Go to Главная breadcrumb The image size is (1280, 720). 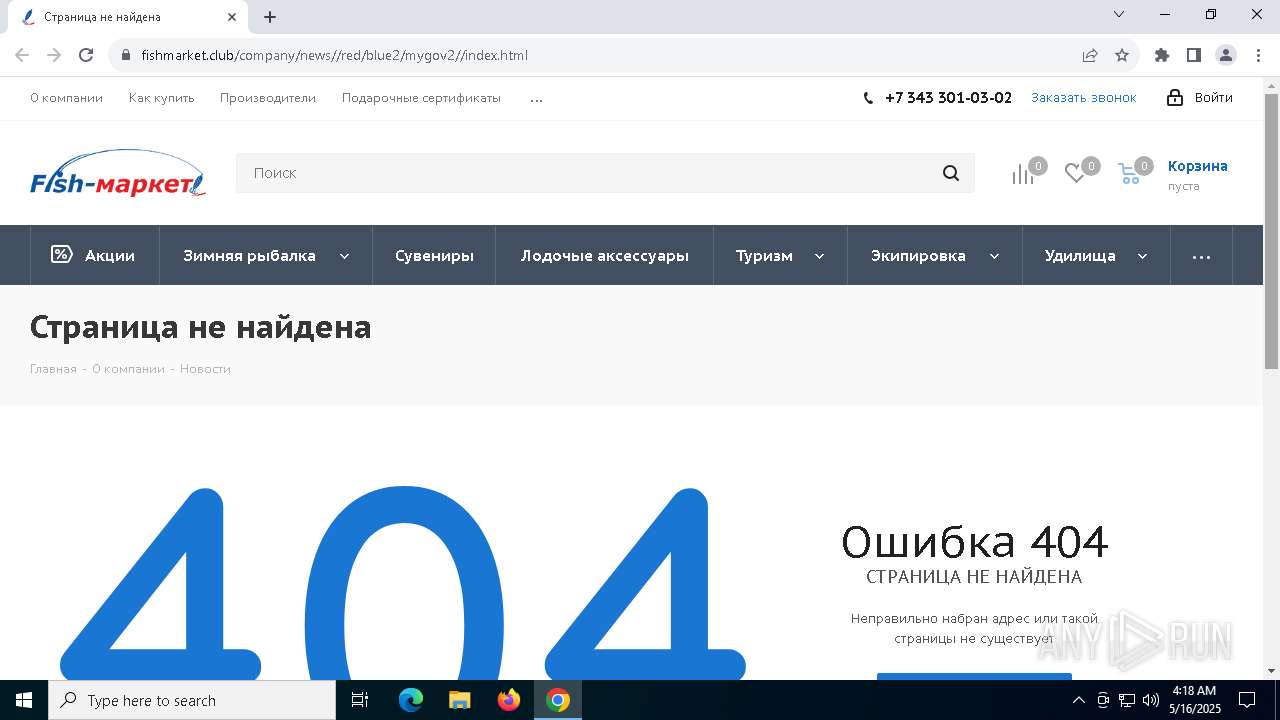point(53,369)
